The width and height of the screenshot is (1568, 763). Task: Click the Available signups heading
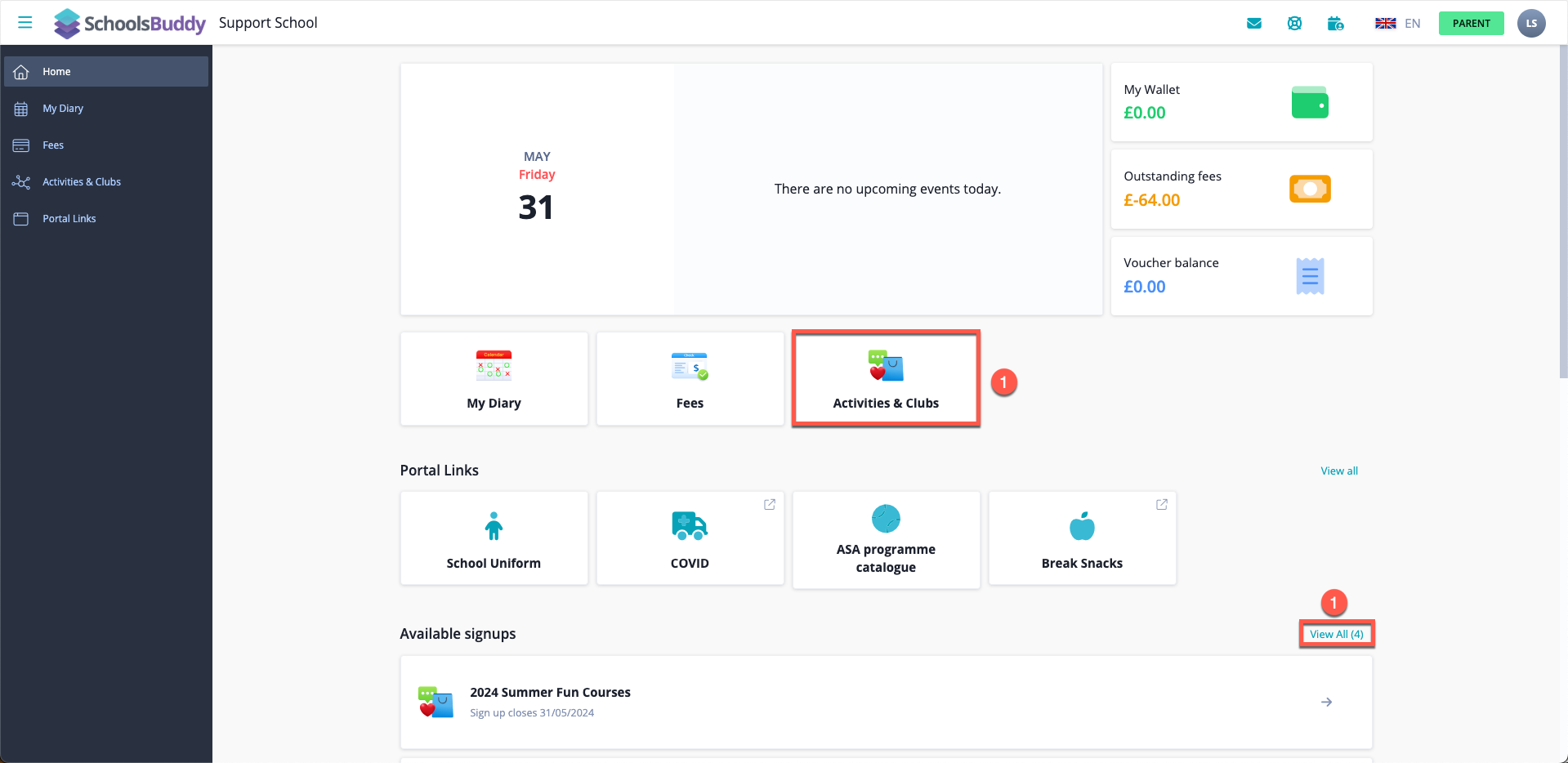point(458,634)
